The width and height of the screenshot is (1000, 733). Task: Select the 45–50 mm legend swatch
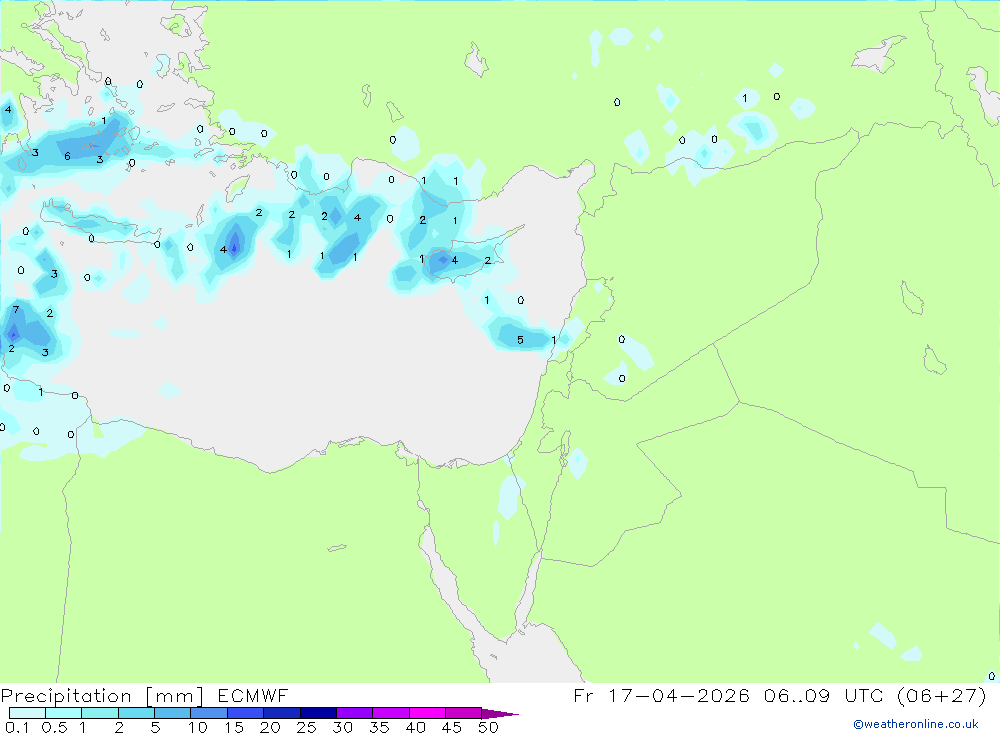click(463, 713)
